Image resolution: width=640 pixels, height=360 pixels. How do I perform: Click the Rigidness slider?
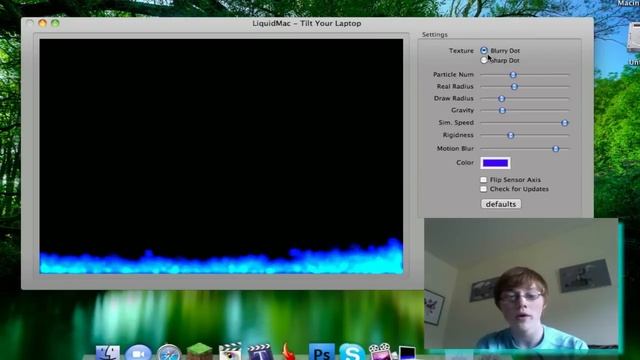click(x=524, y=135)
